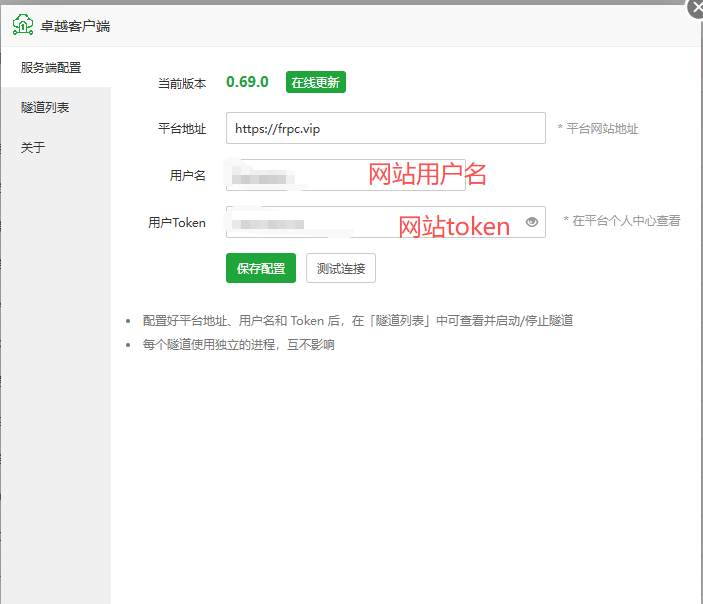The height and width of the screenshot is (604, 703).
Task: Click the note 每个隧道使用独立的进程
Action: click(239, 344)
